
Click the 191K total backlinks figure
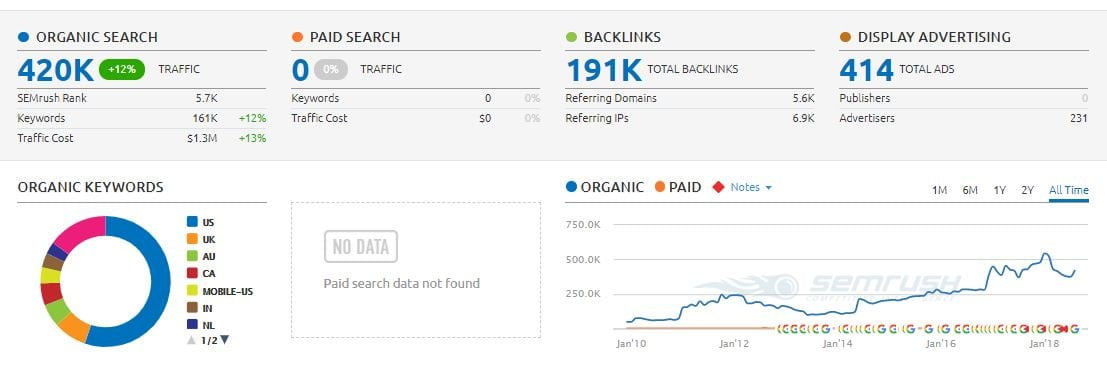(x=604, y=70)
